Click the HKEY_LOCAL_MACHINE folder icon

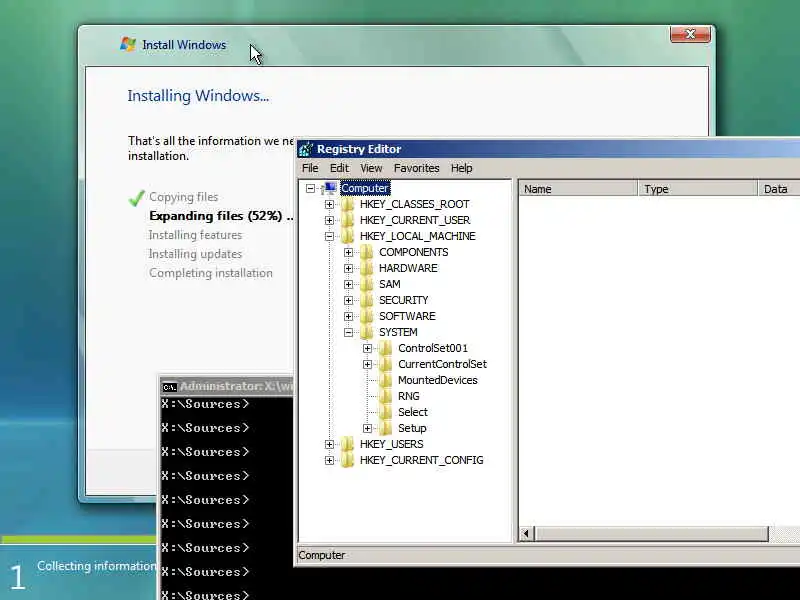[x=347, y=236]
